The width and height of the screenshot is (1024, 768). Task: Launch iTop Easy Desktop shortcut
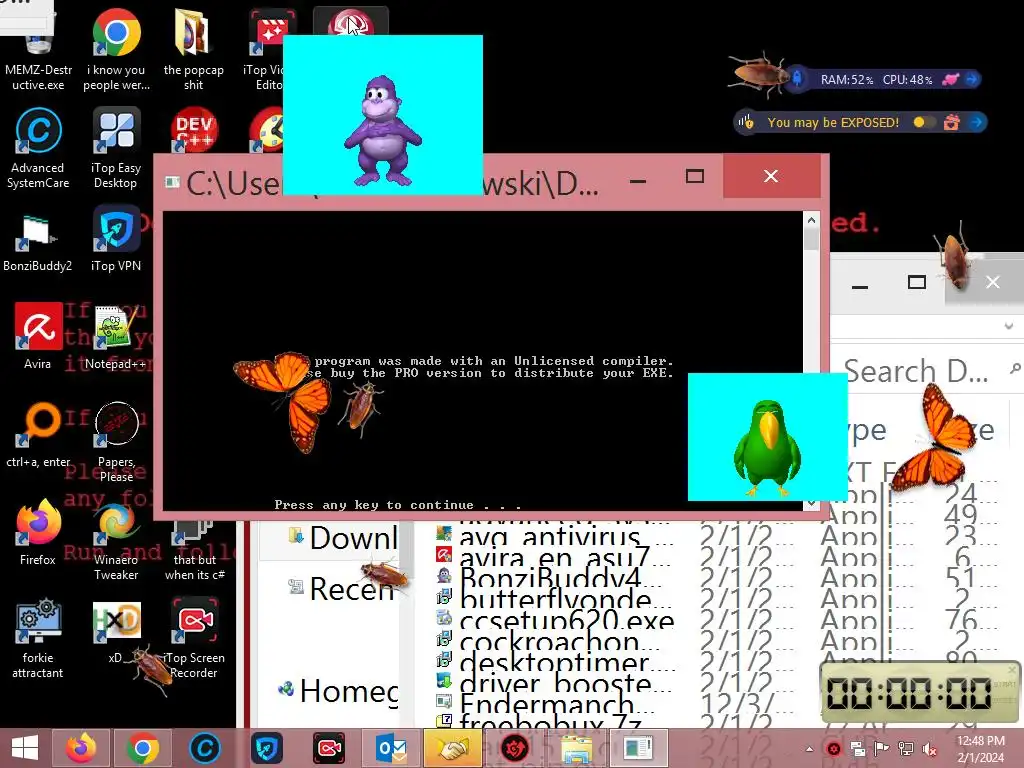[116, 149]
